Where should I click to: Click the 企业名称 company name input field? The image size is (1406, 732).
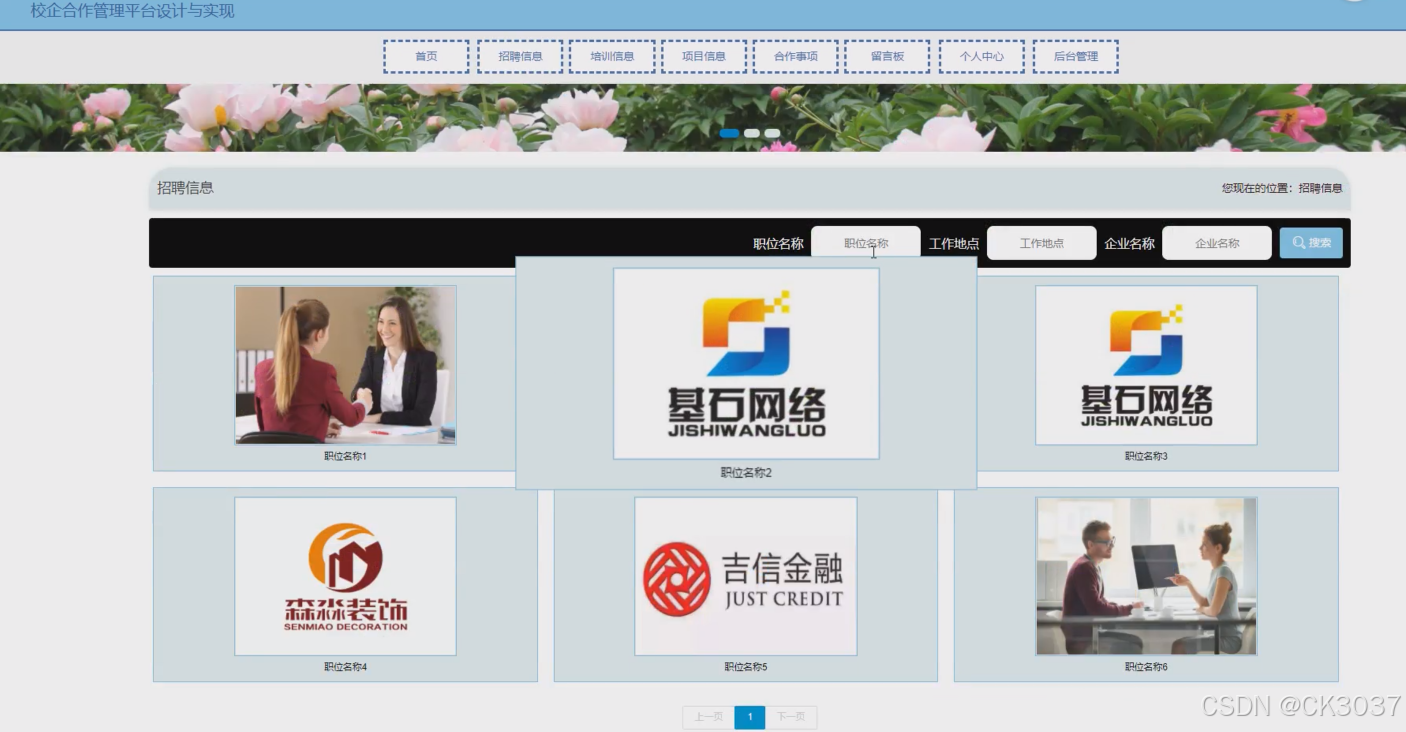[1216, 242]
